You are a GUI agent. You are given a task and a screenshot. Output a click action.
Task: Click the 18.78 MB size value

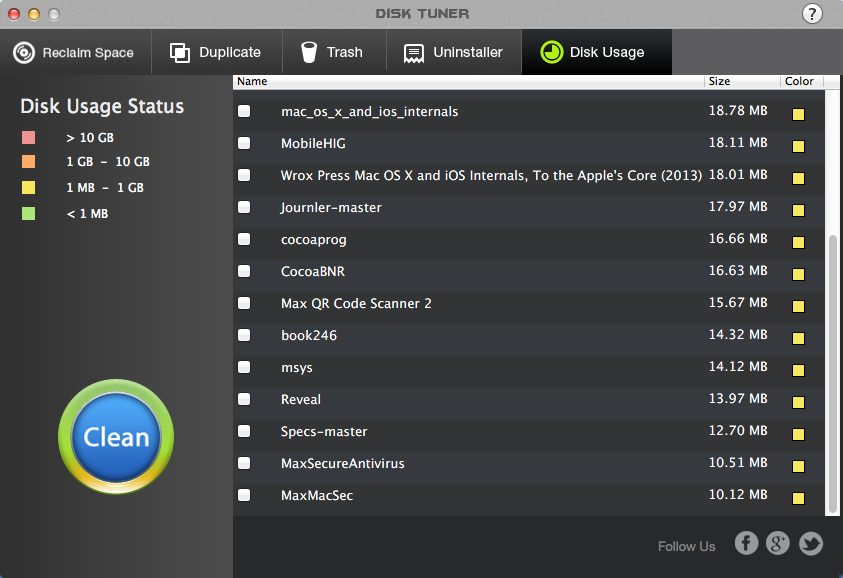[738, 111]
